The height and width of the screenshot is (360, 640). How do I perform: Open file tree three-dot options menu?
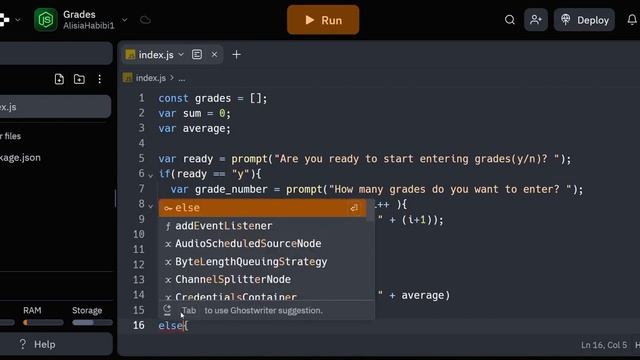coord(100,79)
